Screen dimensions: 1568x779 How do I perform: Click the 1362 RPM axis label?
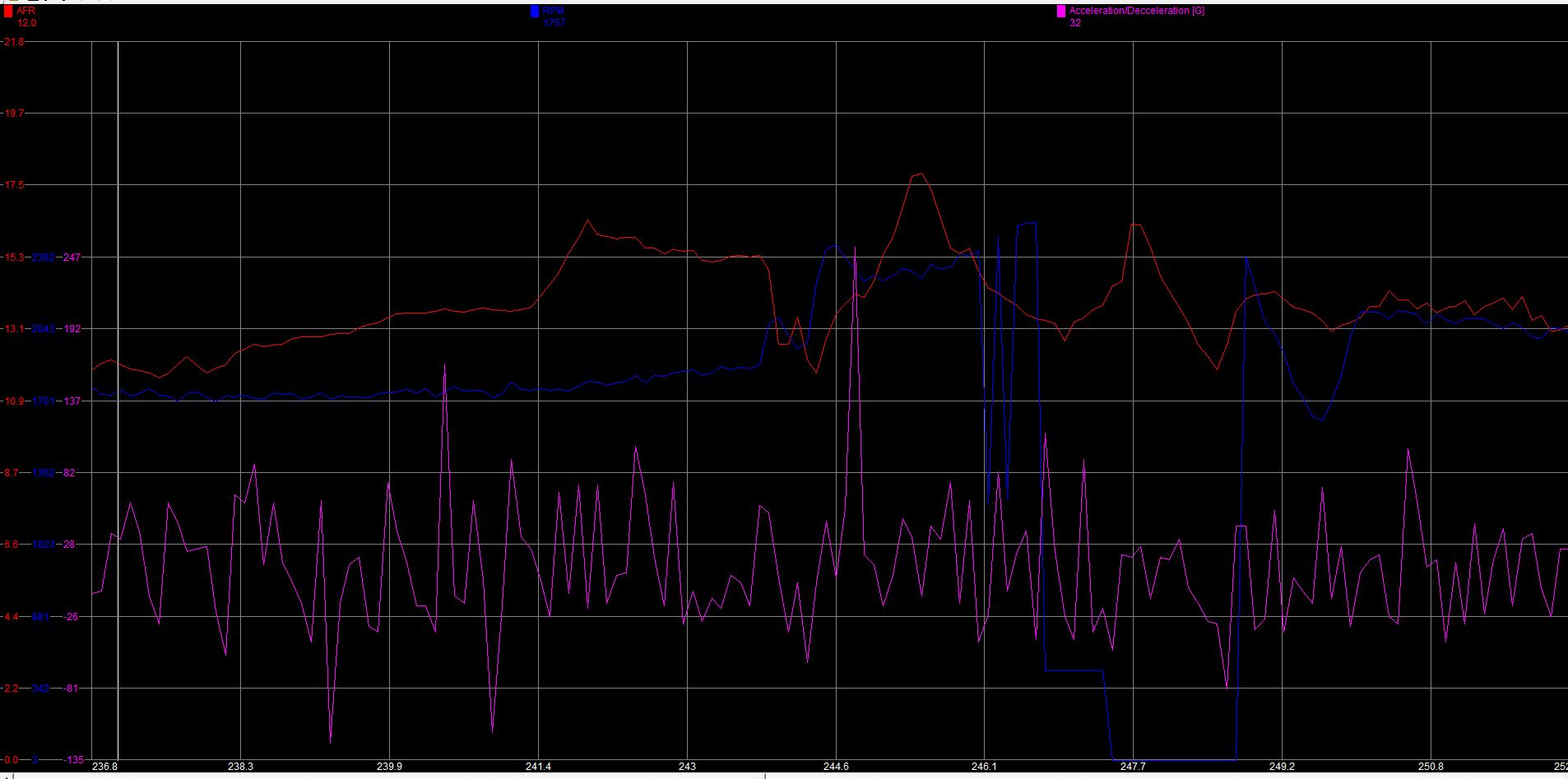(x=43, y=473)
